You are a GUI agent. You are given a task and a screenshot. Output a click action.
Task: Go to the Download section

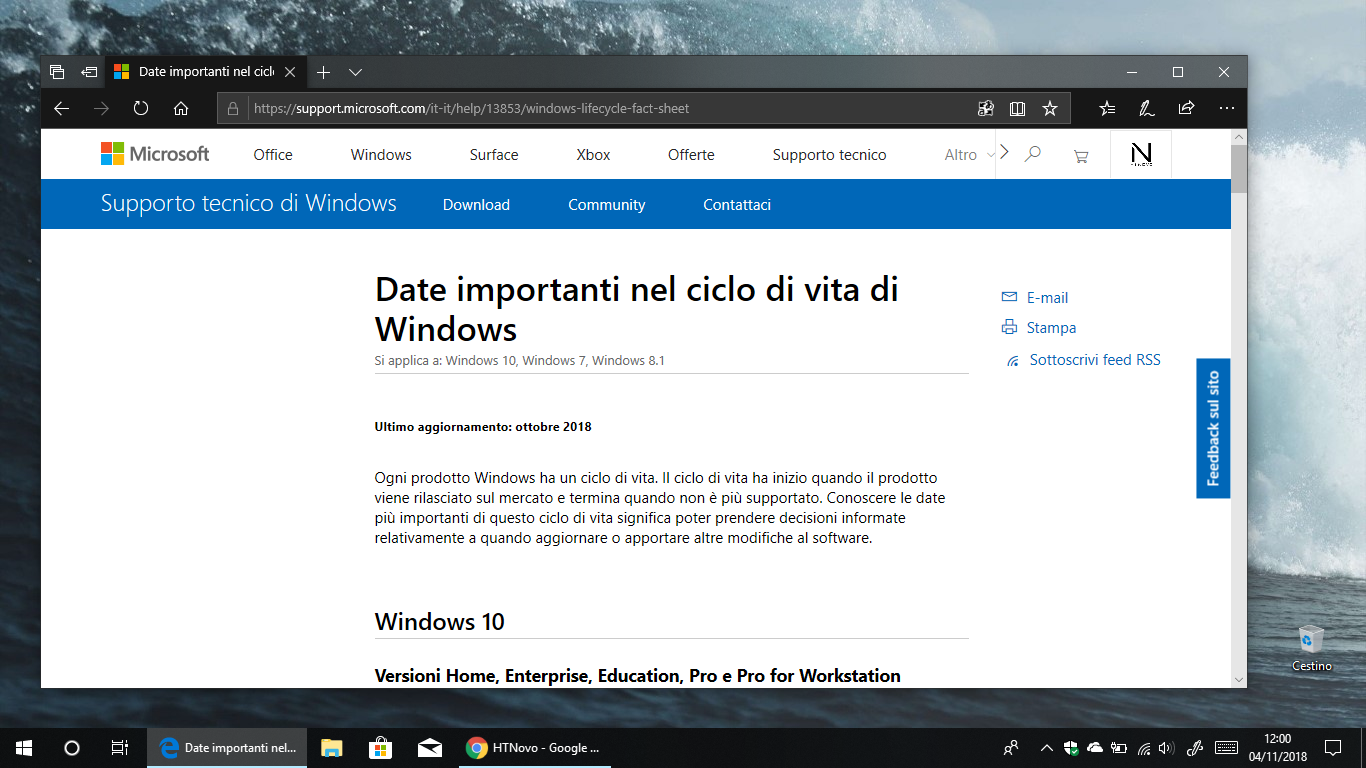click(x=476, y=204)
